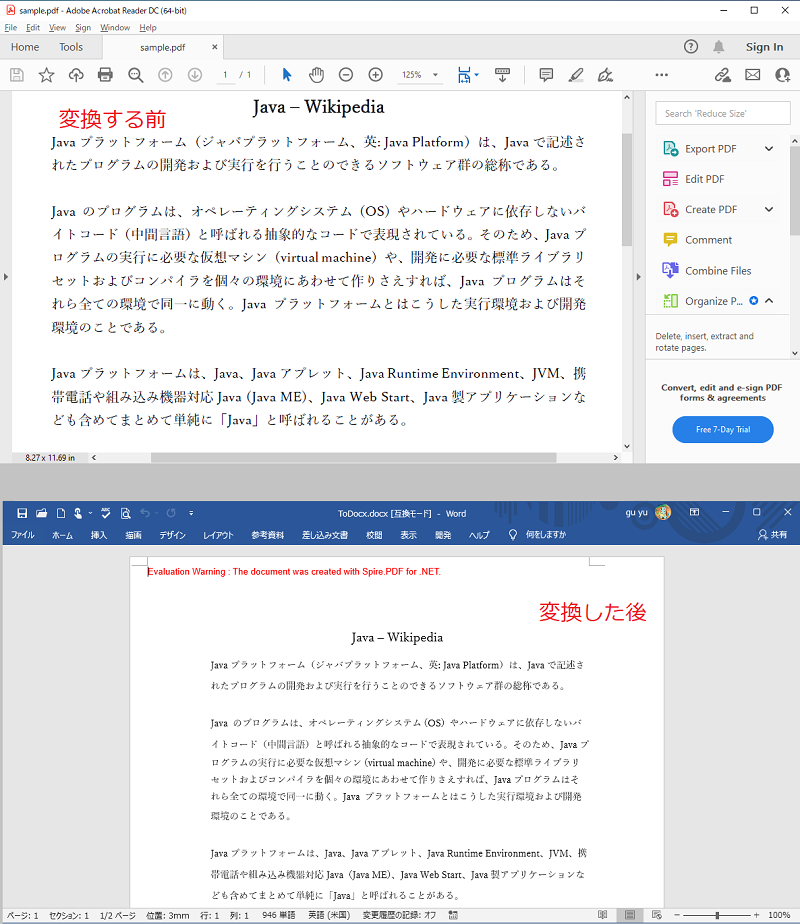
Task: Open the Window menu in Acrobat
Action: 115,28
